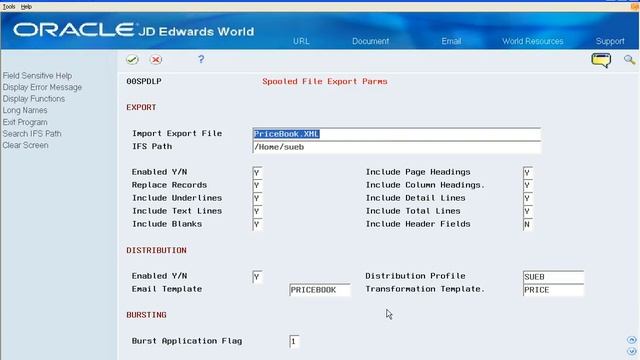Screen dimensions: 640x360
Task: Click Include Detail Lines field
Action: pyautogui.click(x=527, y=199)
